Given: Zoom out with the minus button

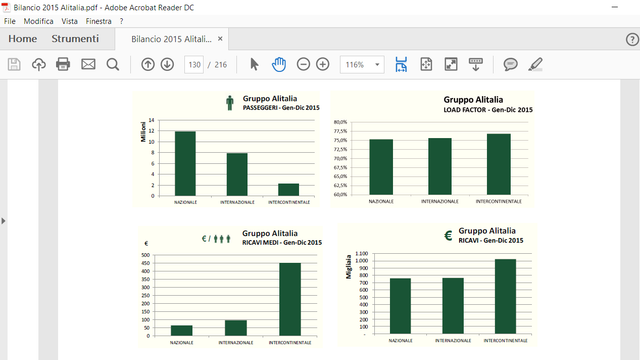Looking at the screenshot, I should [x=303, y=64].
